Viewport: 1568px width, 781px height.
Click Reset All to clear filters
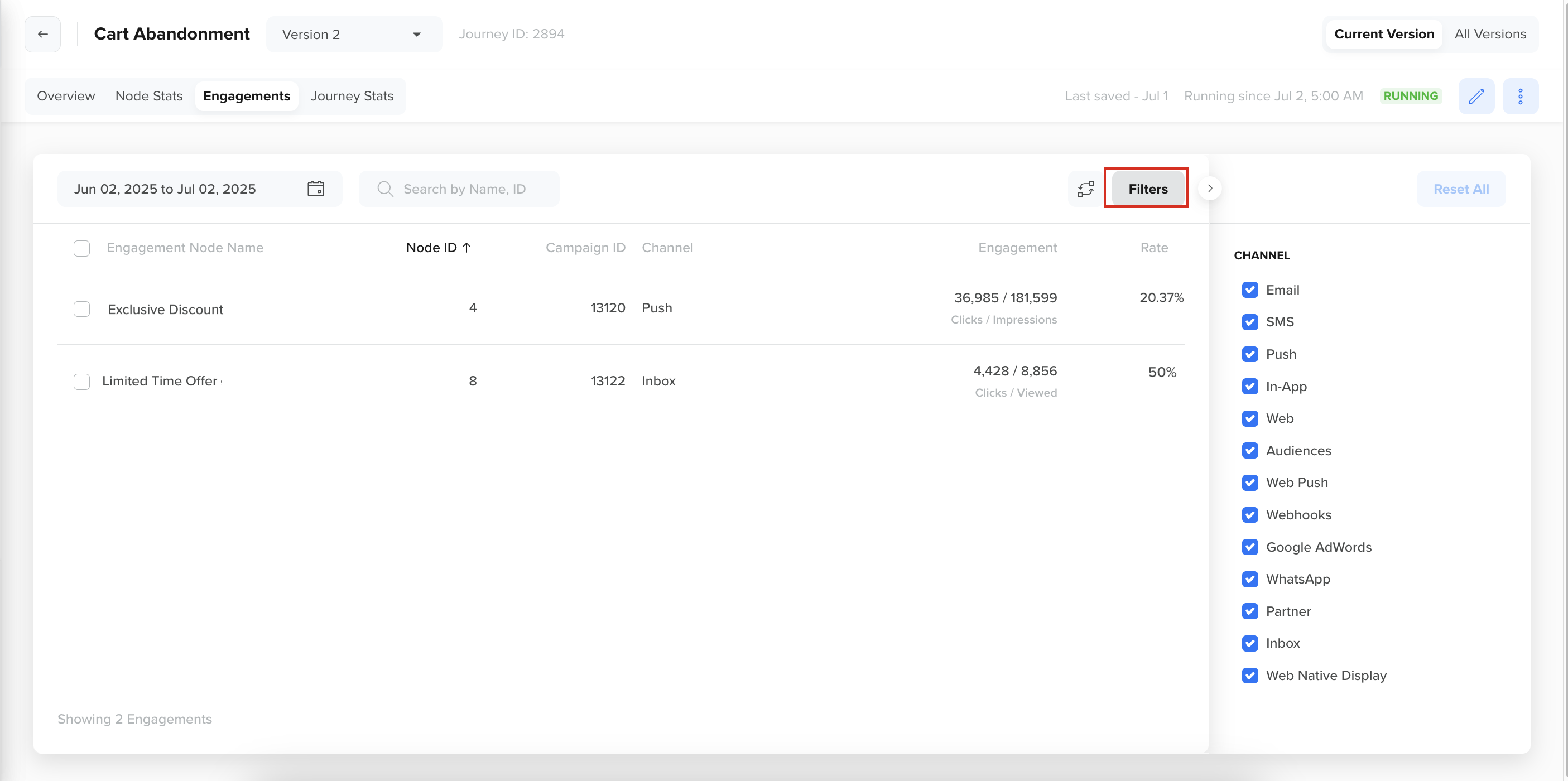[x=1461, y=189]
